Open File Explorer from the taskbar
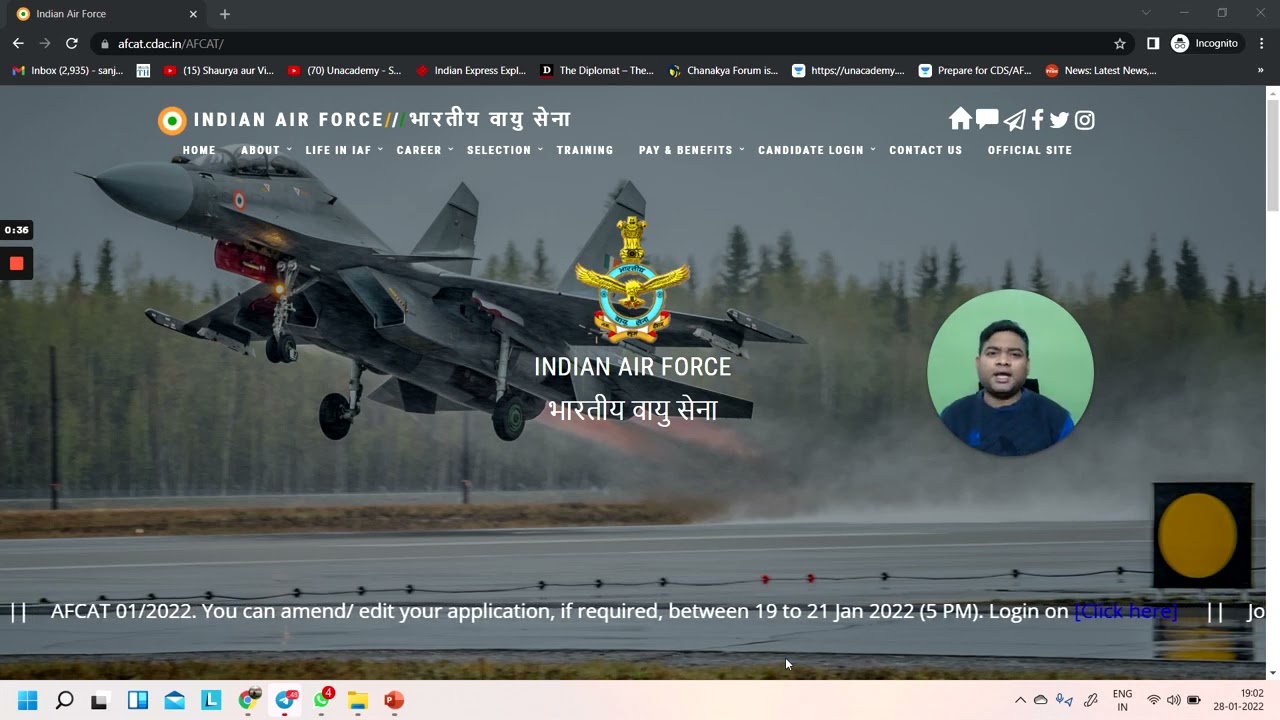This screenshot has width=1280, height=720. click(x=358, y=700)
